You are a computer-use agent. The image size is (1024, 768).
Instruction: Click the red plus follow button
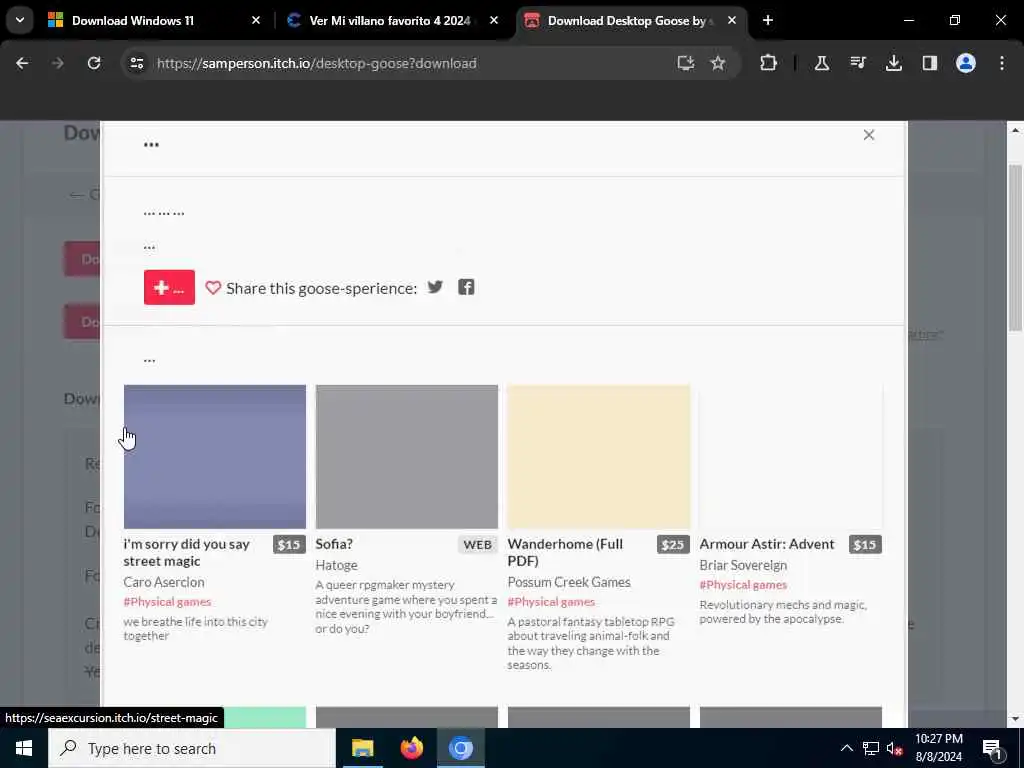tap(169, 287)
